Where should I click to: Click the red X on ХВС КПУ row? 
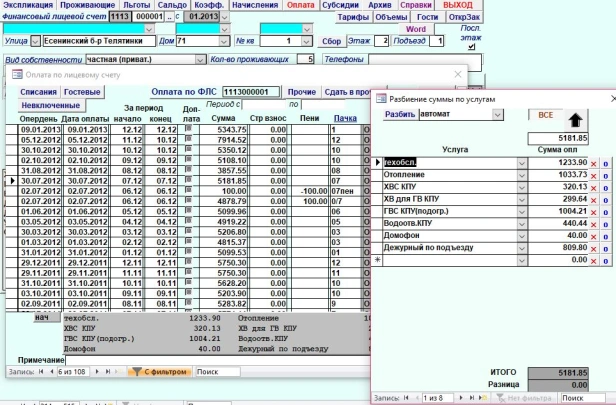pos(593,188)
